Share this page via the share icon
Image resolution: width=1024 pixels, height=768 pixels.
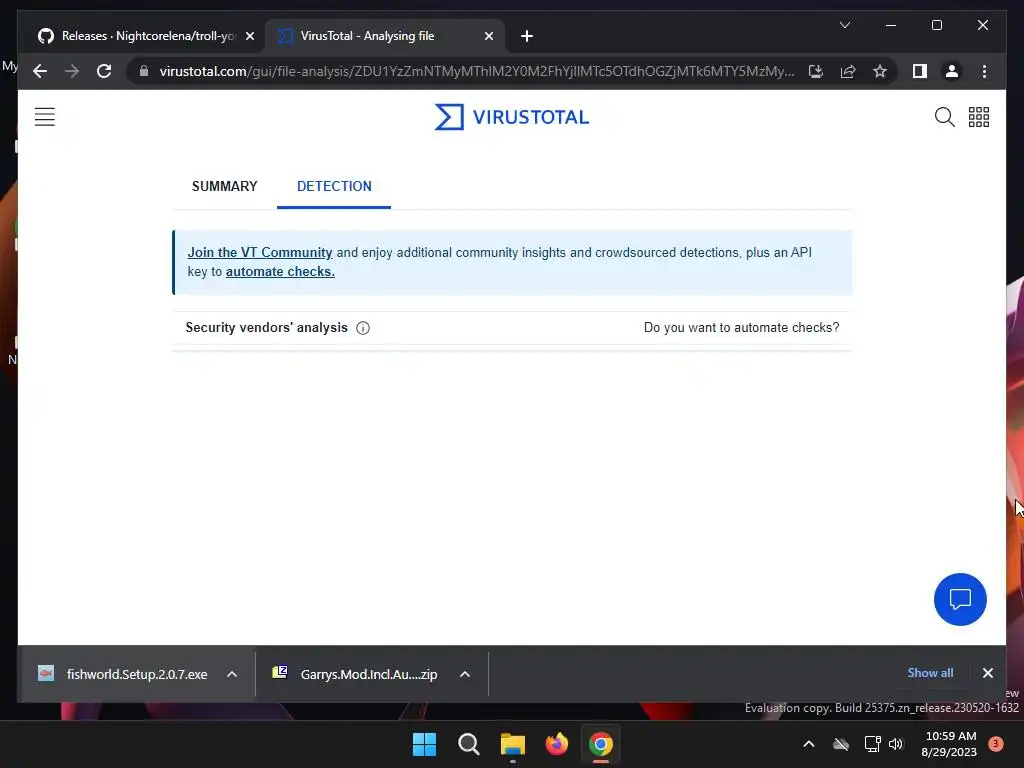click(x=848, y=71)
